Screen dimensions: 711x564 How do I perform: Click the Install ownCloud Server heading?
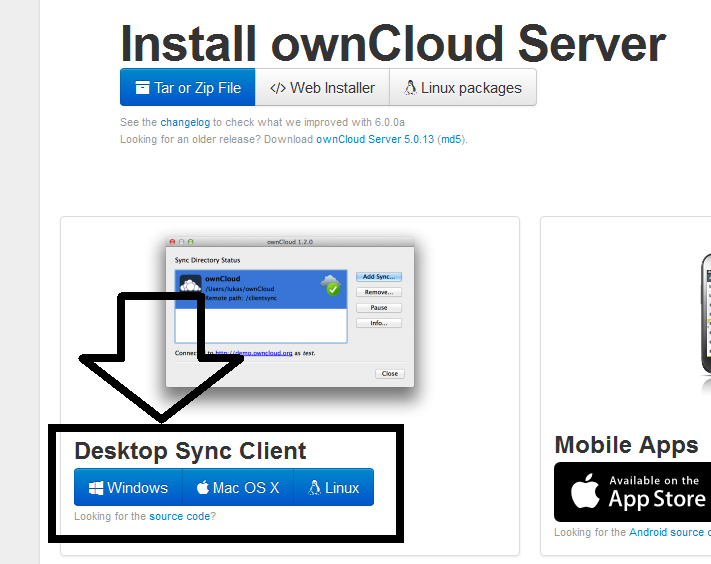[x=393, y=44]
